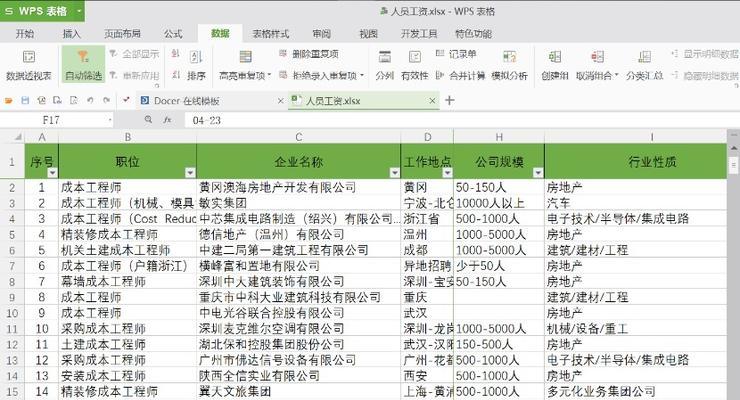The height and width of the screenshot is (400, 740).
Task: Open filter dropdown on 序号 header
Action: click(x=52, y=173)
